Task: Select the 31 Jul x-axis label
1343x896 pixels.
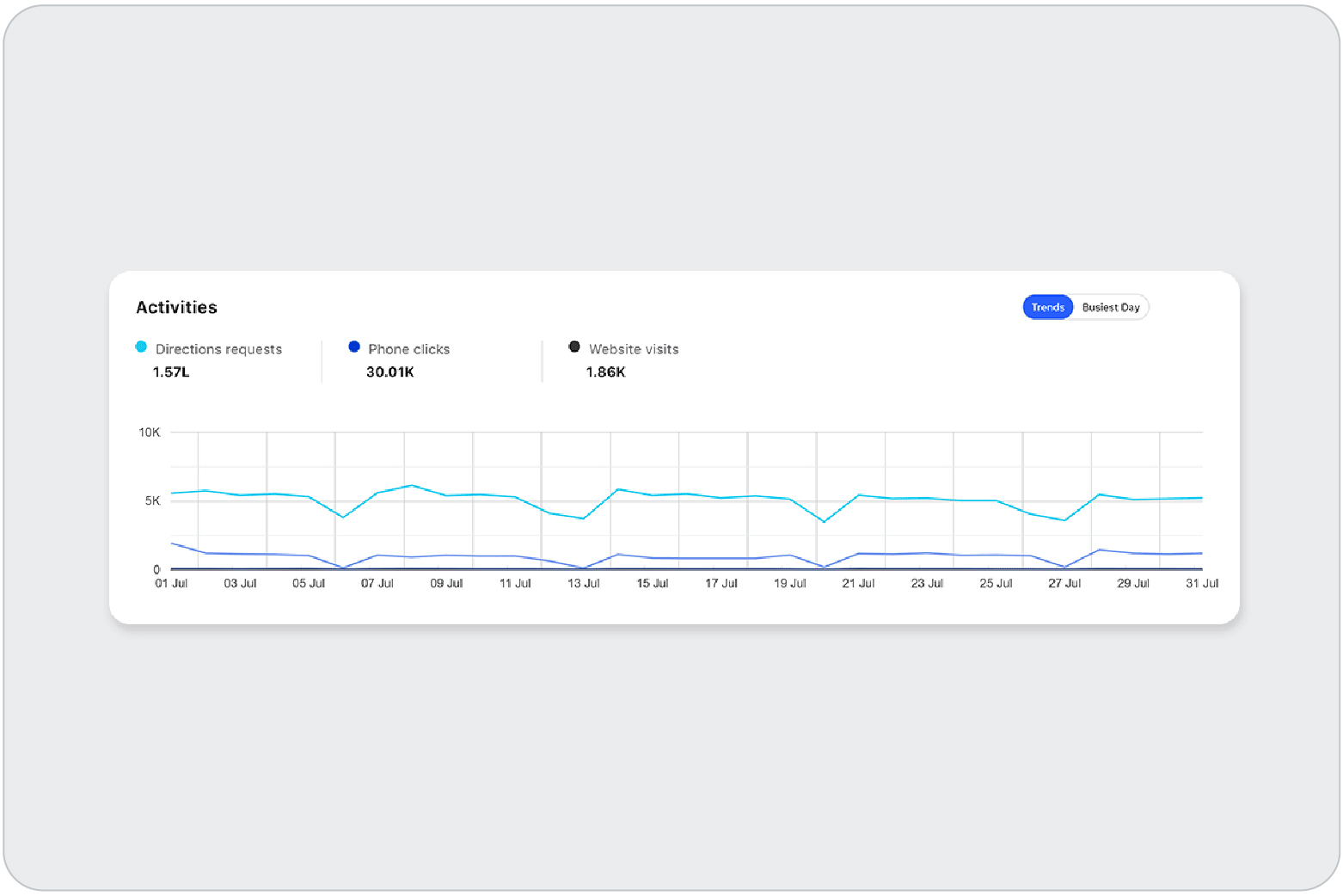Action: 1202,583
